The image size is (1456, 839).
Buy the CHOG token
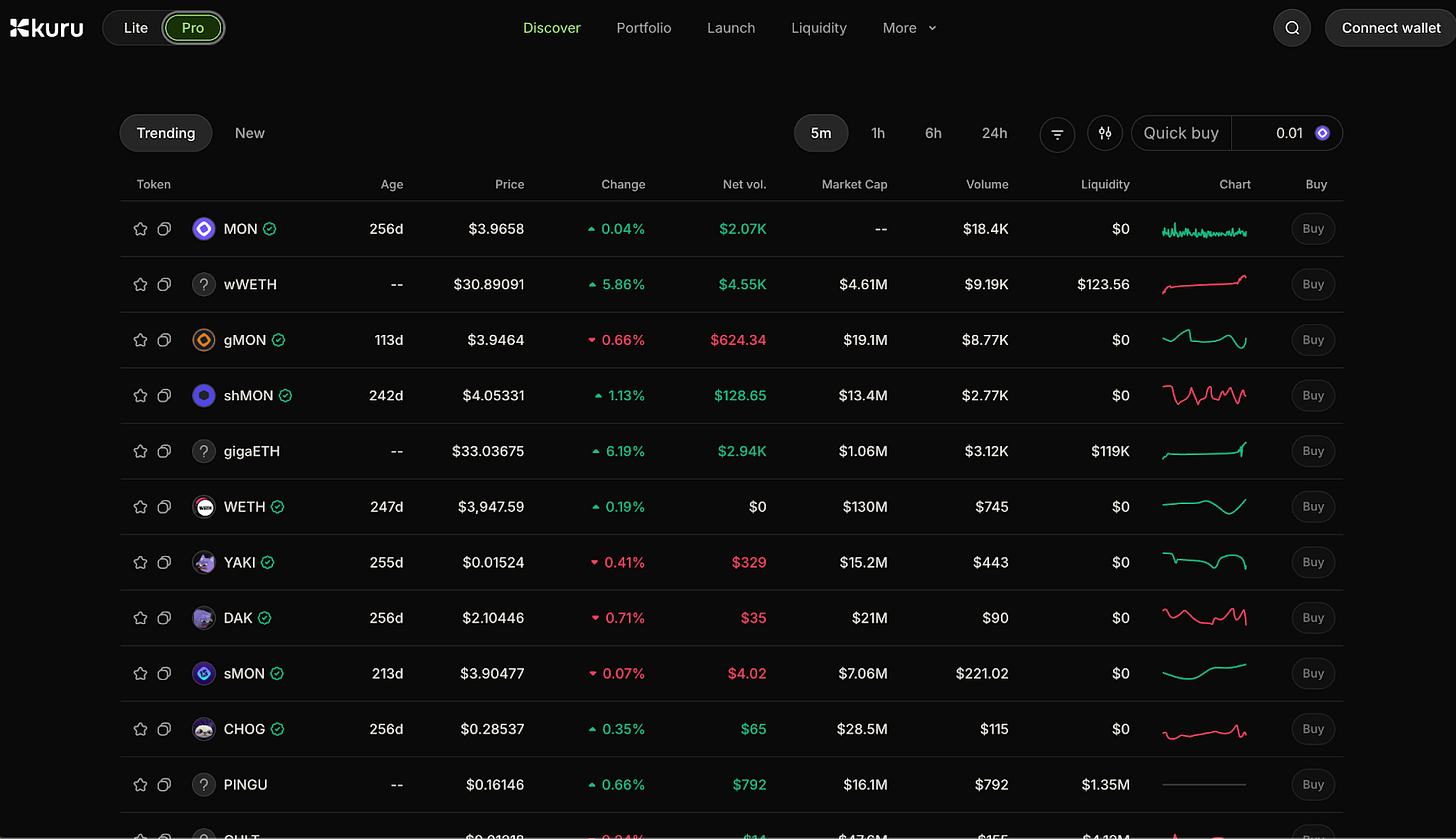(1313, 729)
